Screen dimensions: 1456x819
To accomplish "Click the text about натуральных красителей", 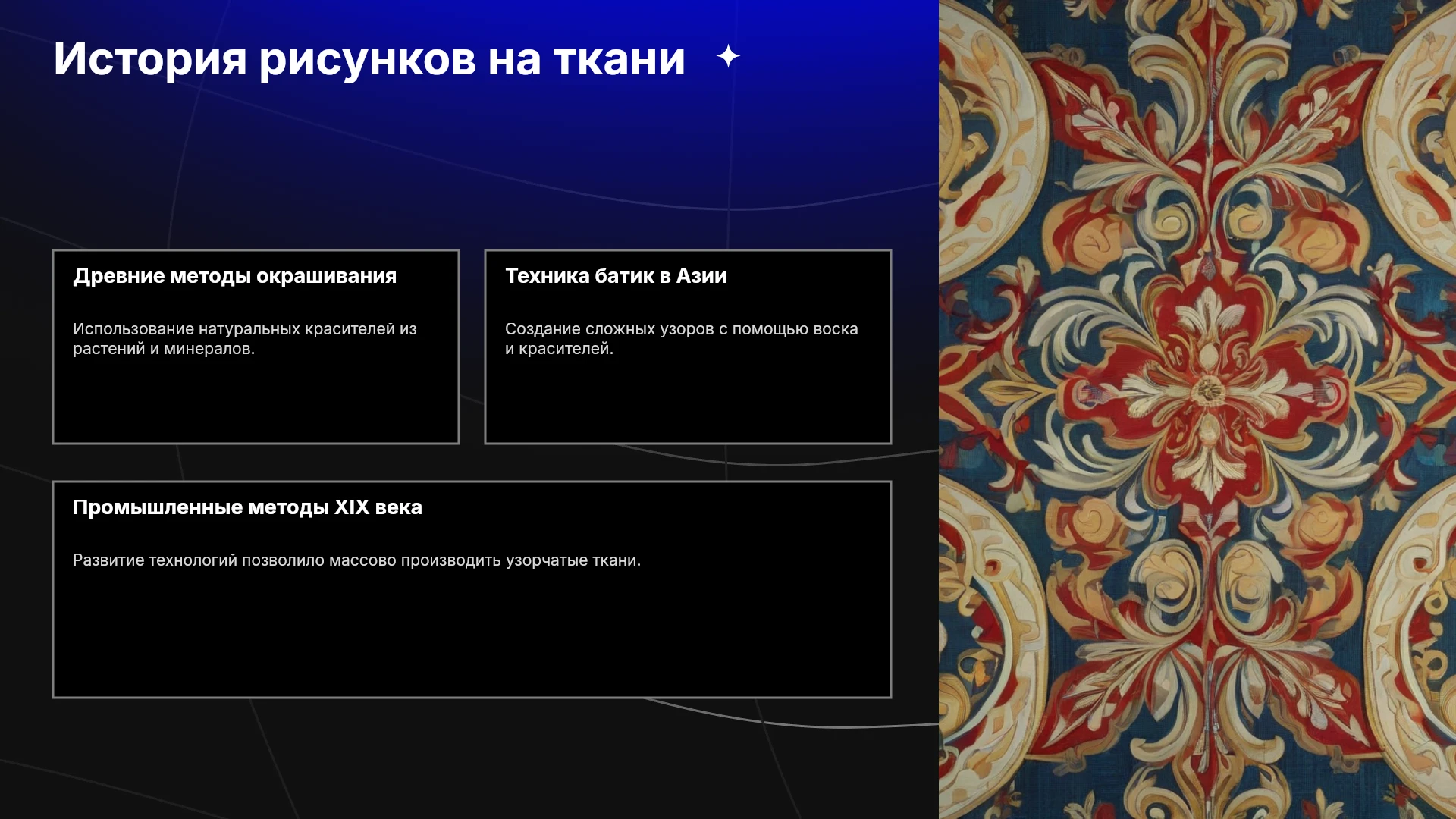I will tap(245, 339).
